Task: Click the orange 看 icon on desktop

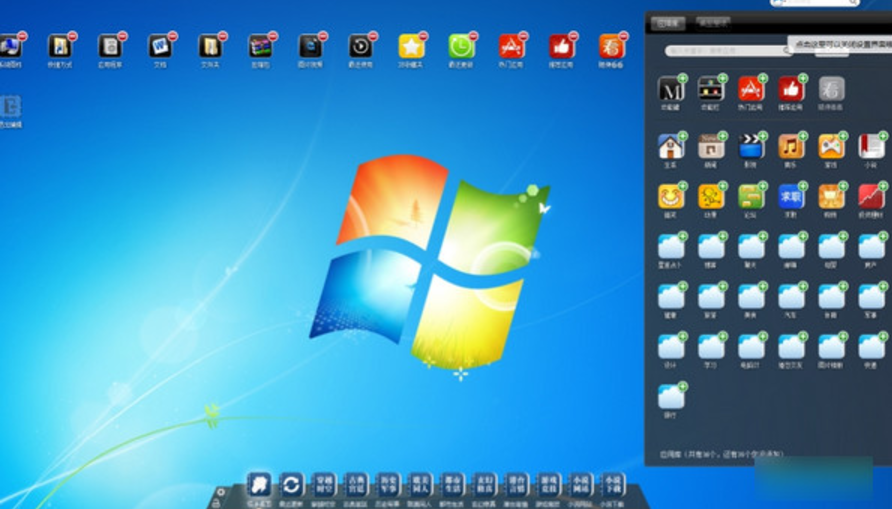Action: 611,46
